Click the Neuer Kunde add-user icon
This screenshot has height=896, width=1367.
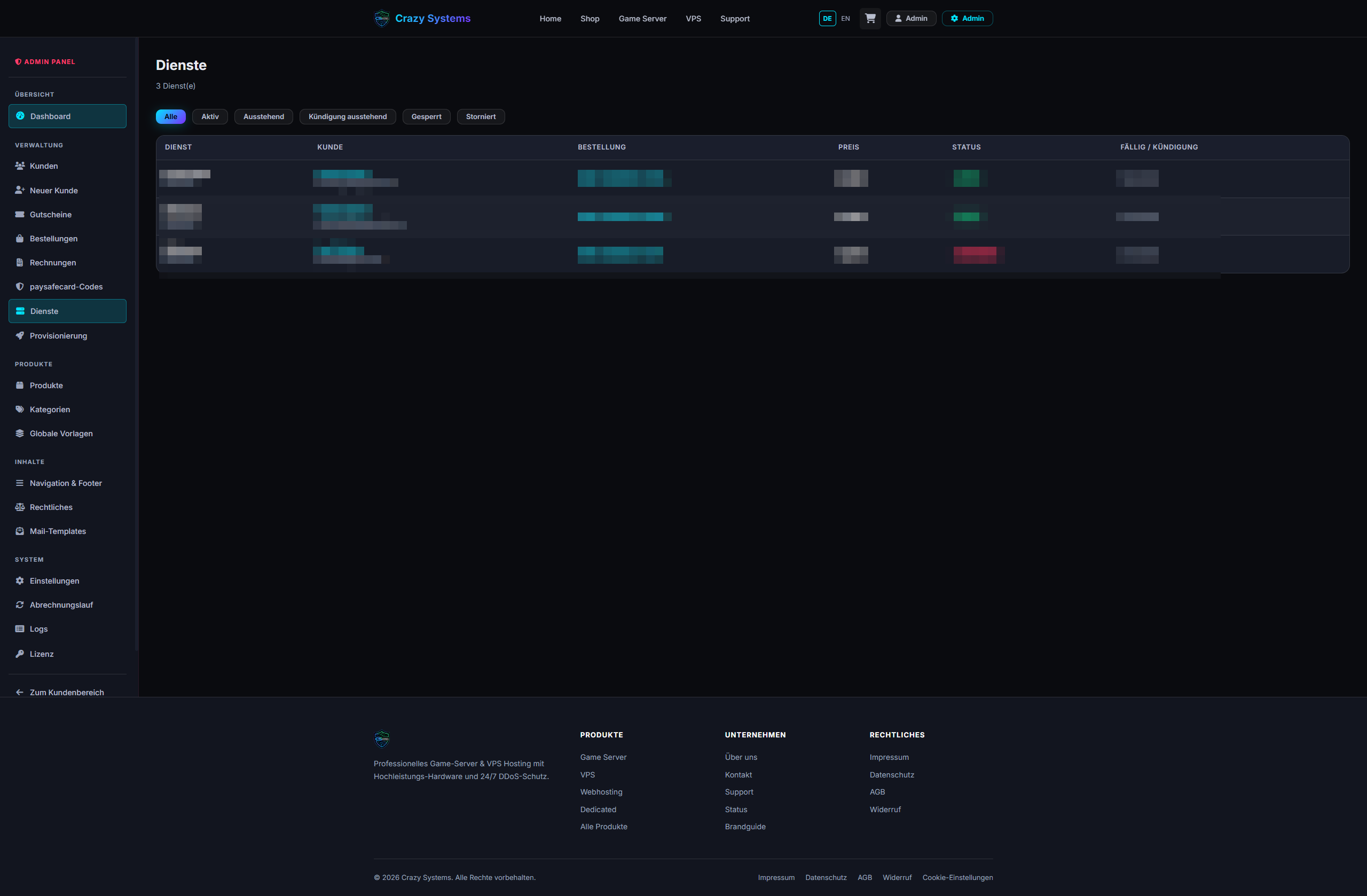pos(20,190)
